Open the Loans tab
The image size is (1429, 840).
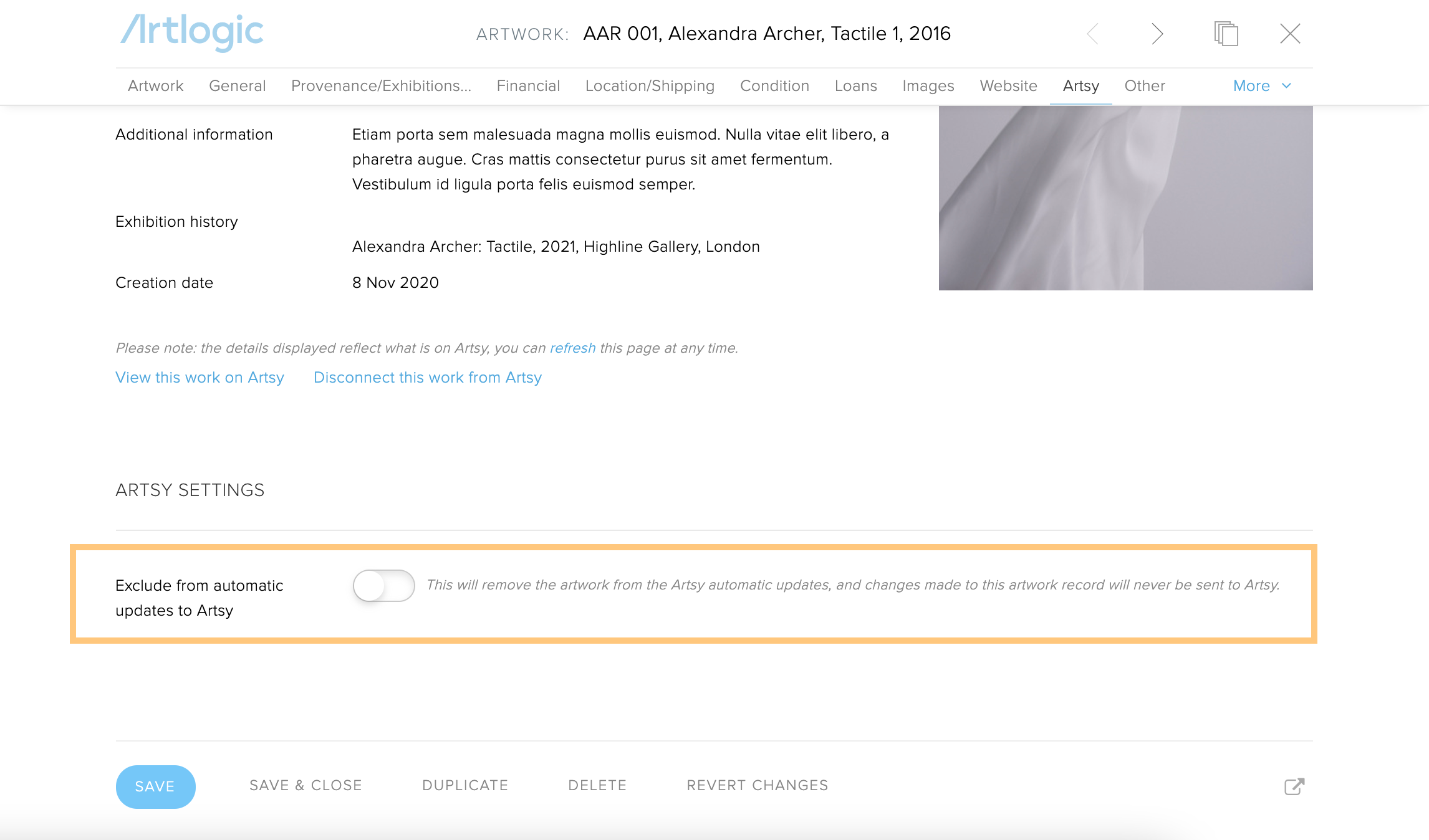coord(855,86)
